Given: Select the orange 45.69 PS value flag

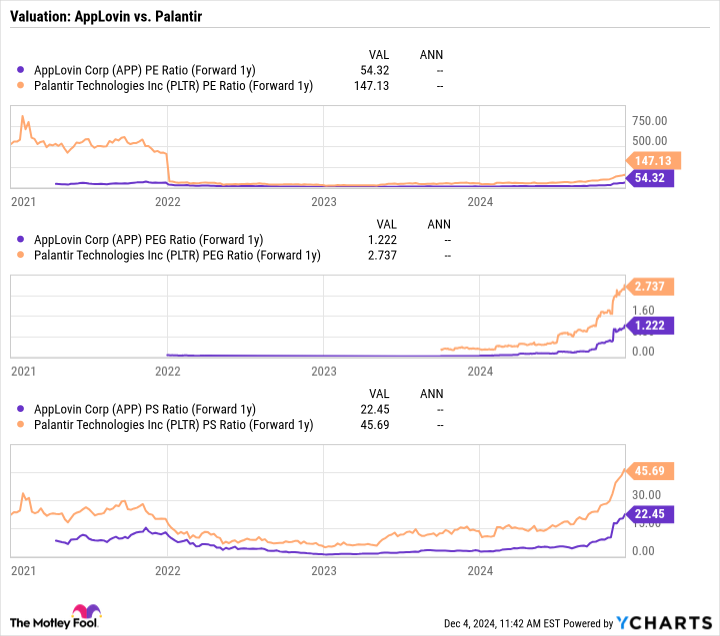Looking at the screenshot, I should [x=650, y=471].
